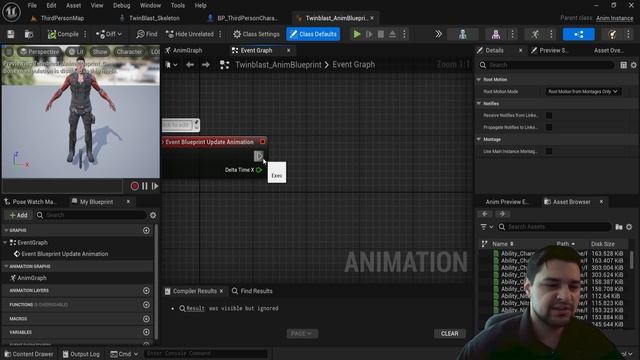Open Root Motion Mode combo box

point(583,91)
